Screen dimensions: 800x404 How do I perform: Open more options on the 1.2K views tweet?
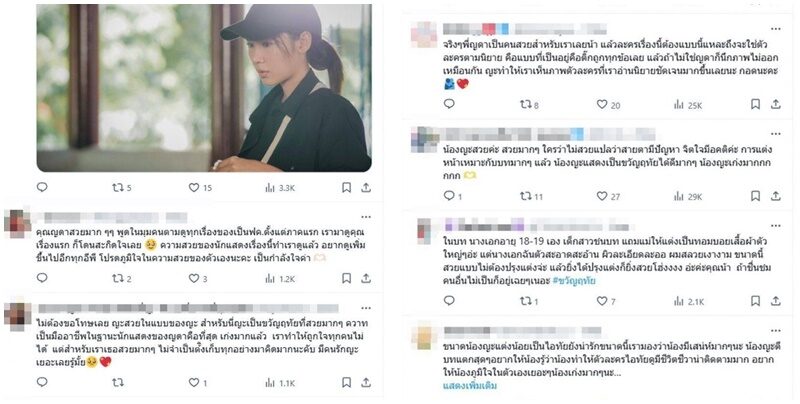(x=366, y=217)
